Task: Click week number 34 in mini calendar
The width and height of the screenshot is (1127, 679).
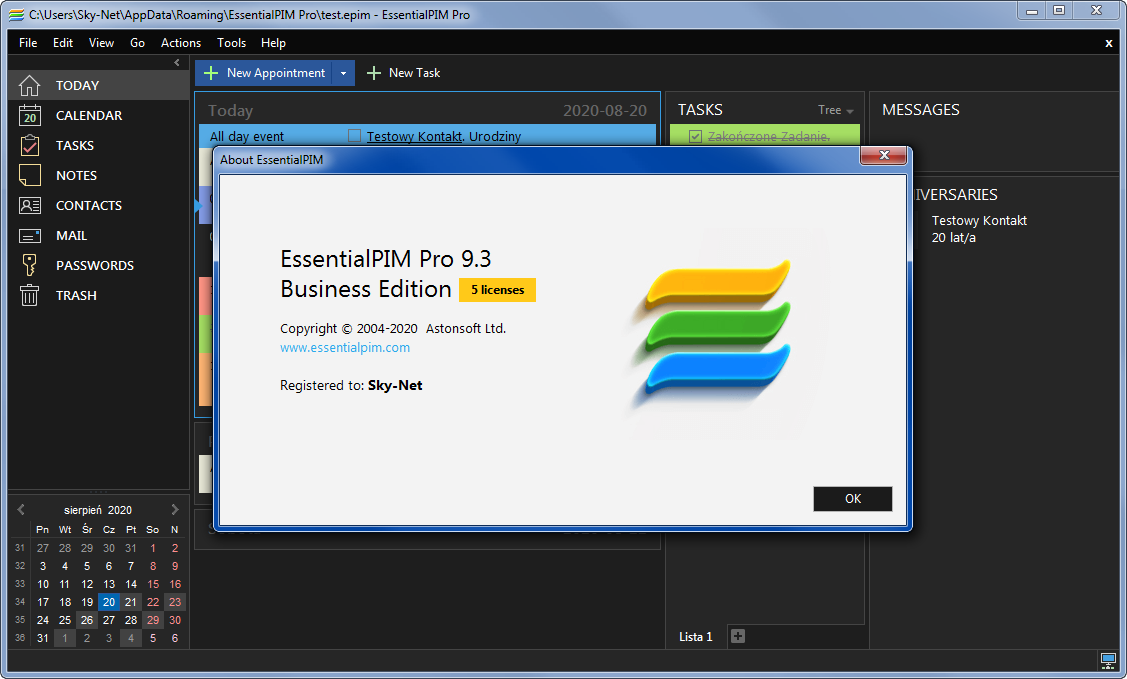Action: (x=20, y=602)
